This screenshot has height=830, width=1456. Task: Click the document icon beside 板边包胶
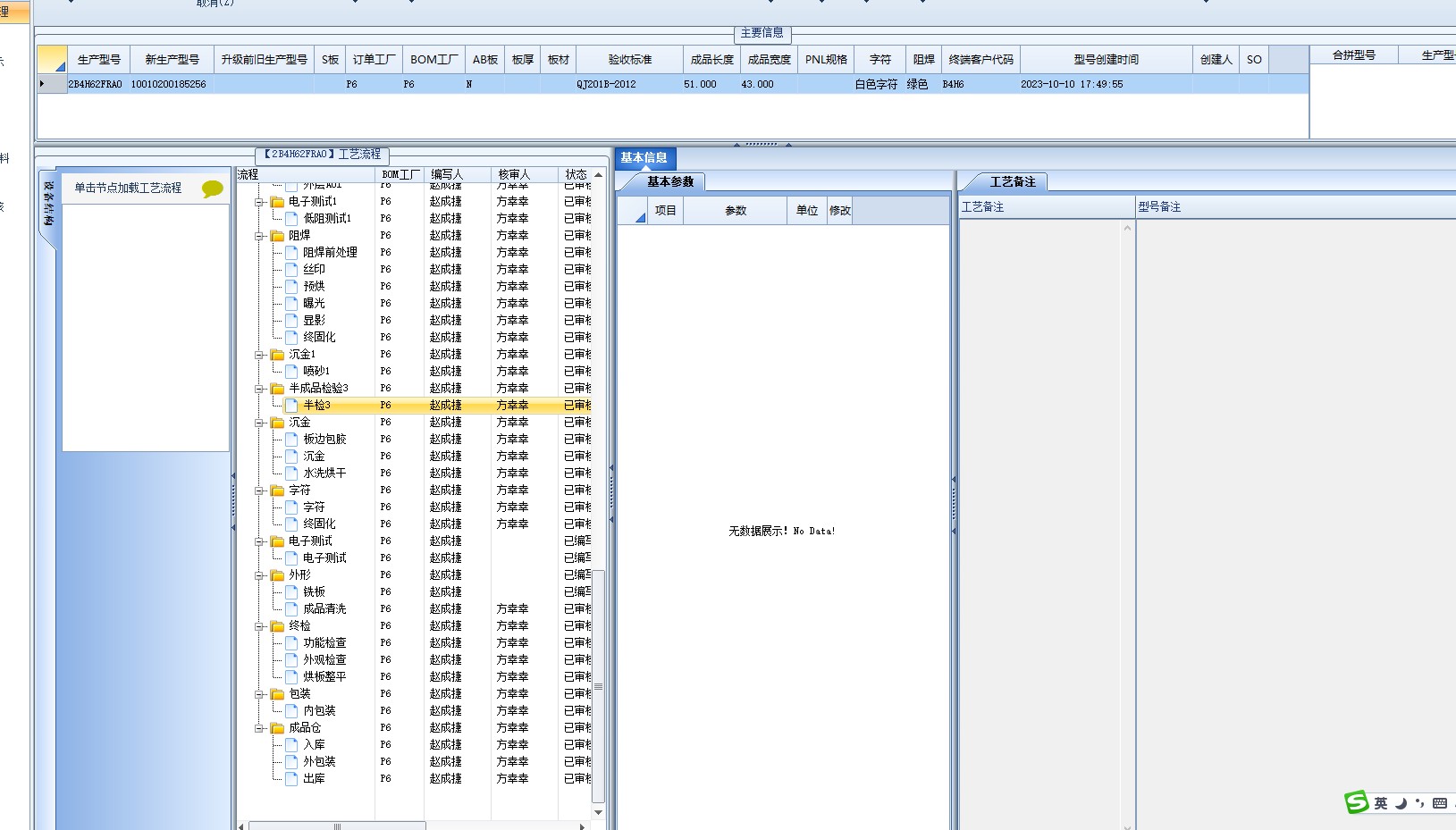pyautogui.click(x=291, y=439)
